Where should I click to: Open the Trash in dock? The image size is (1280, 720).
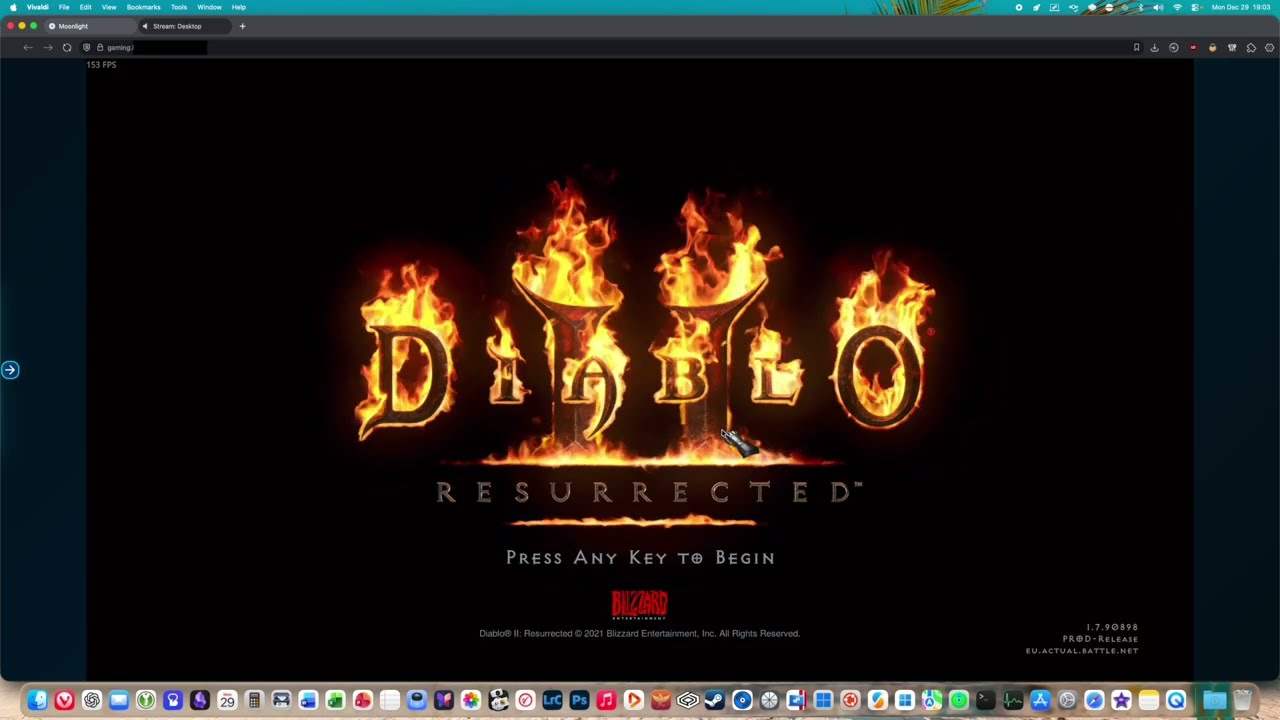1242,701
